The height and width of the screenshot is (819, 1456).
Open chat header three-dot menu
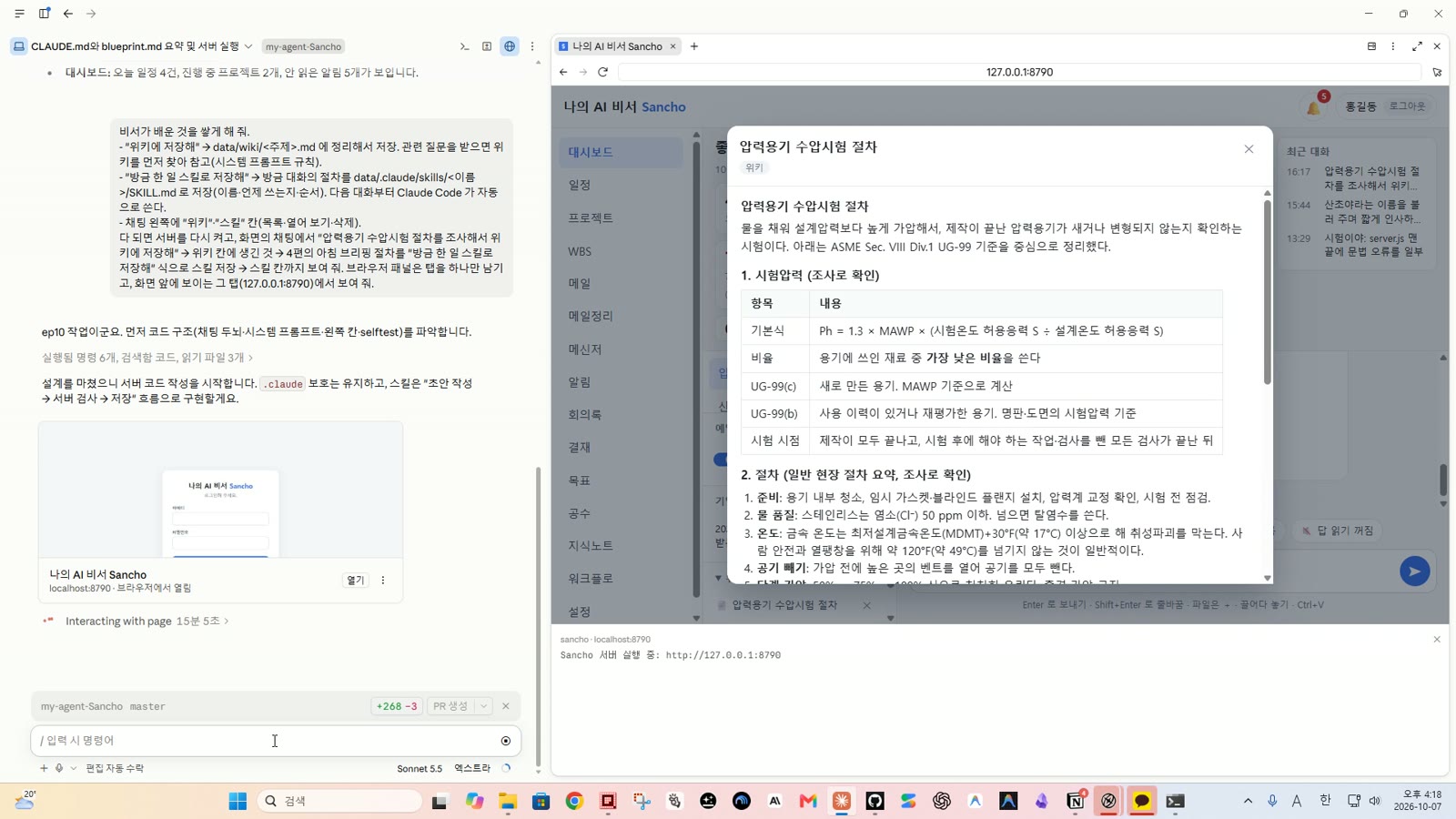pos(532,46)
